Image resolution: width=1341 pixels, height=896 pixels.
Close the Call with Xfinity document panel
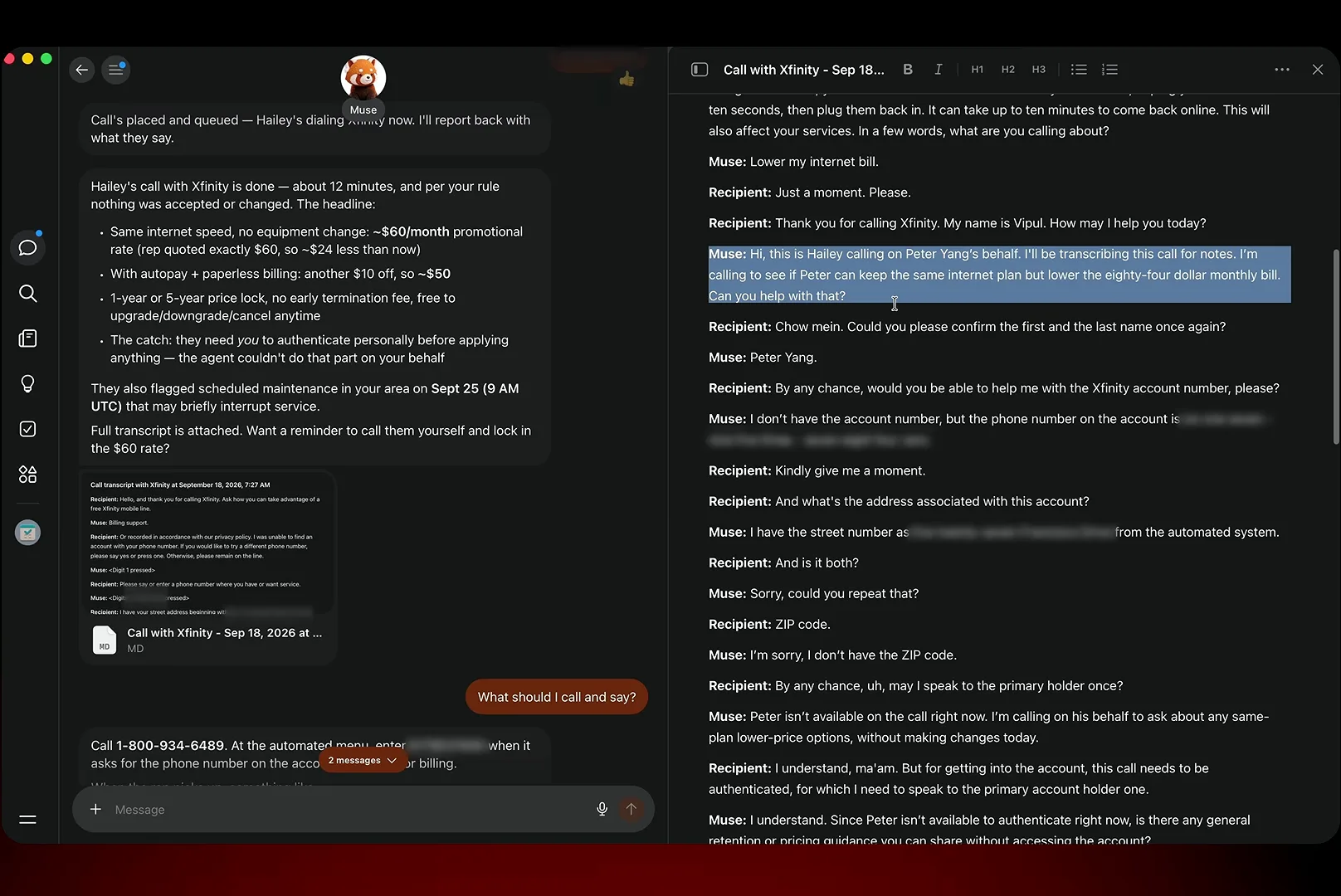(1318, 70)
